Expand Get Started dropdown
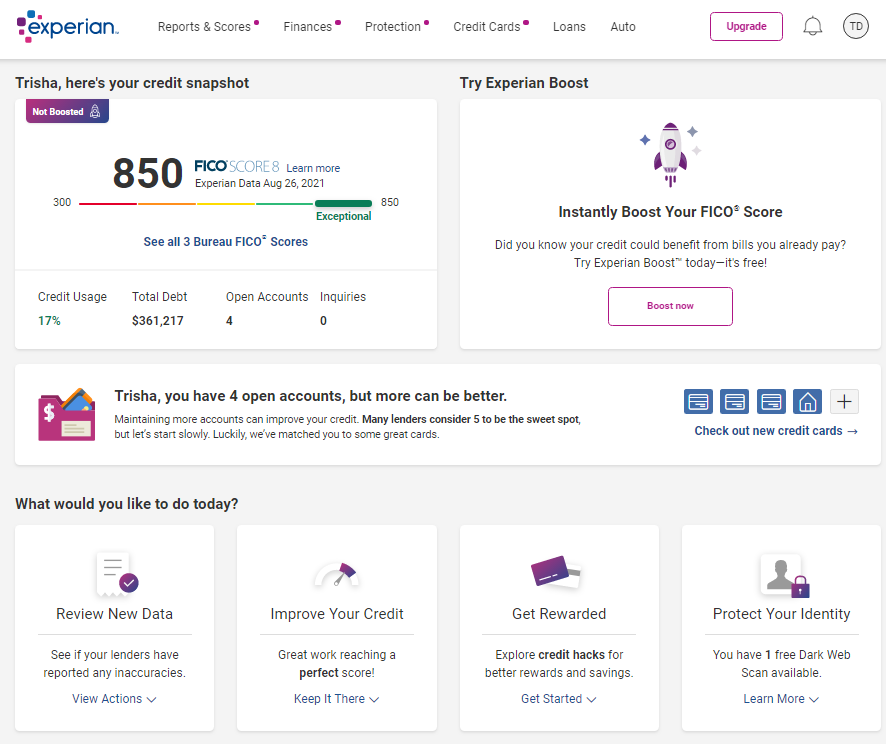The image size is (886, 744). (x=558, y=699)
